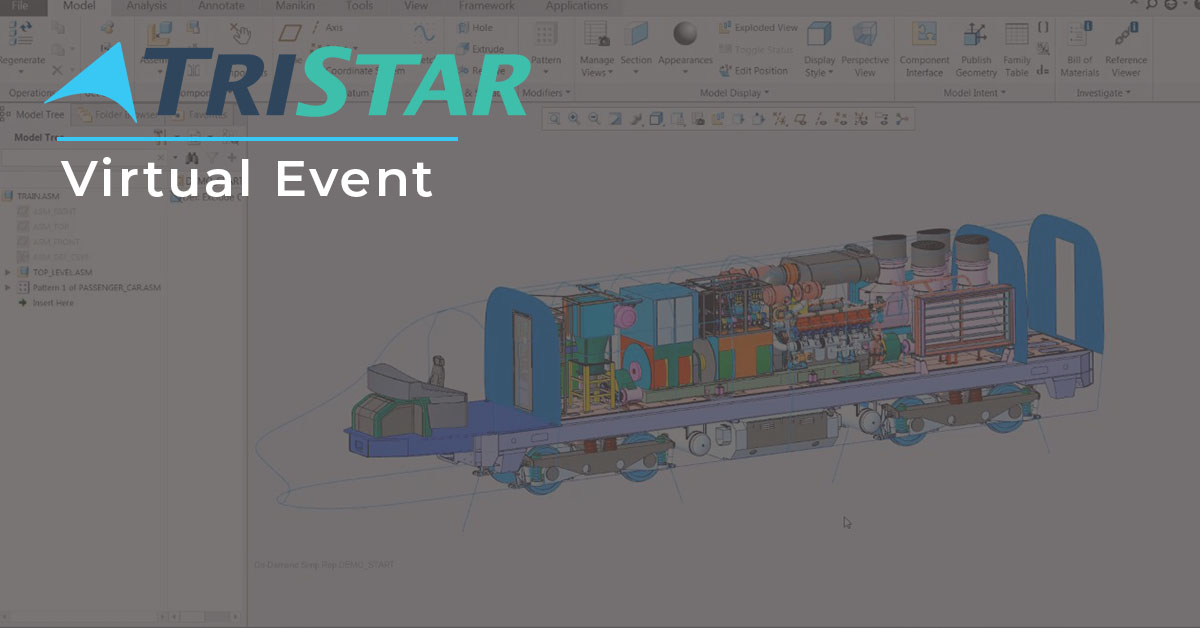Select the Model Tree navigator tab

point(35,114)
